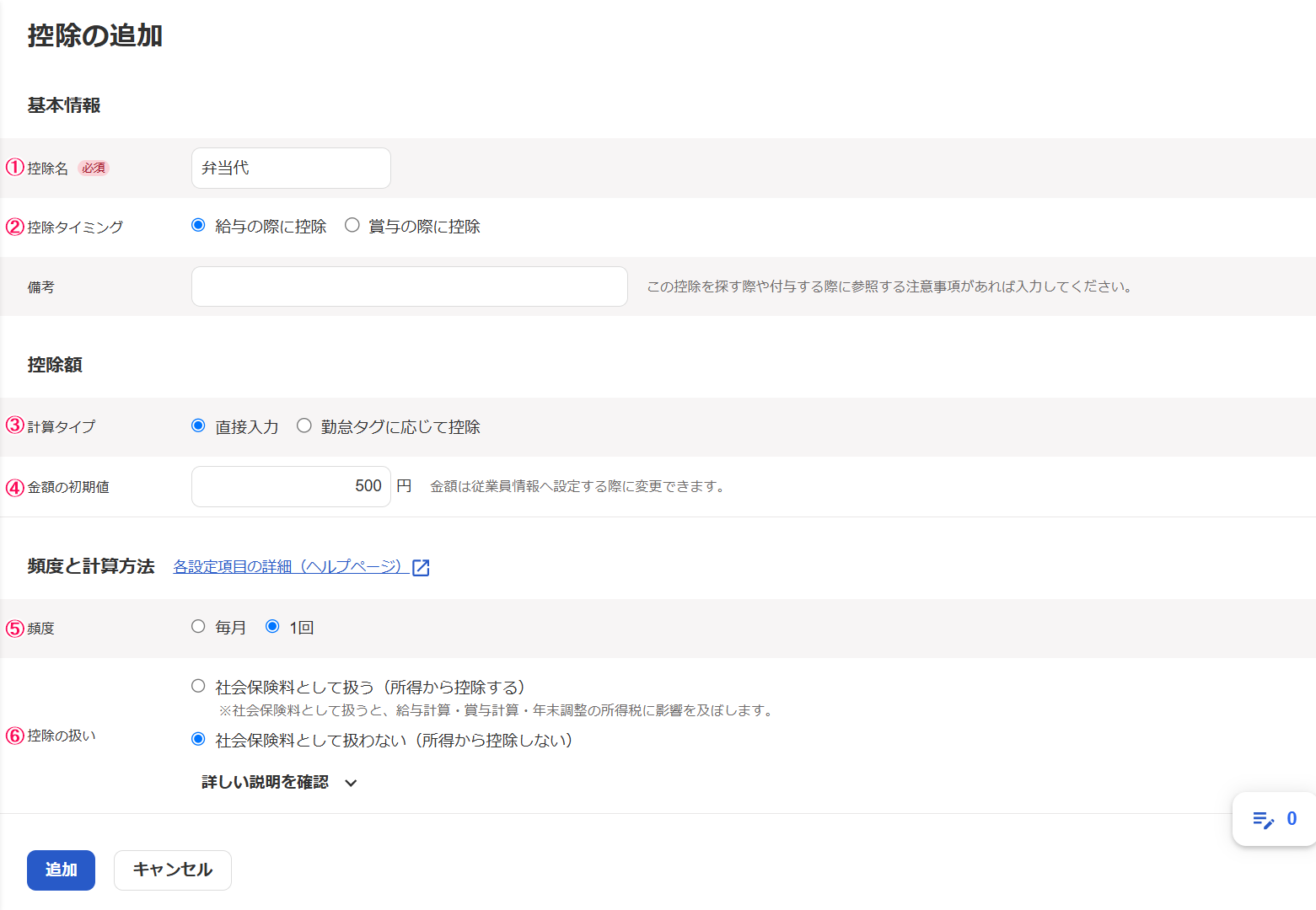Click the chevron next to 詳しい説明を確認
1316x910 pixels.
351,783
